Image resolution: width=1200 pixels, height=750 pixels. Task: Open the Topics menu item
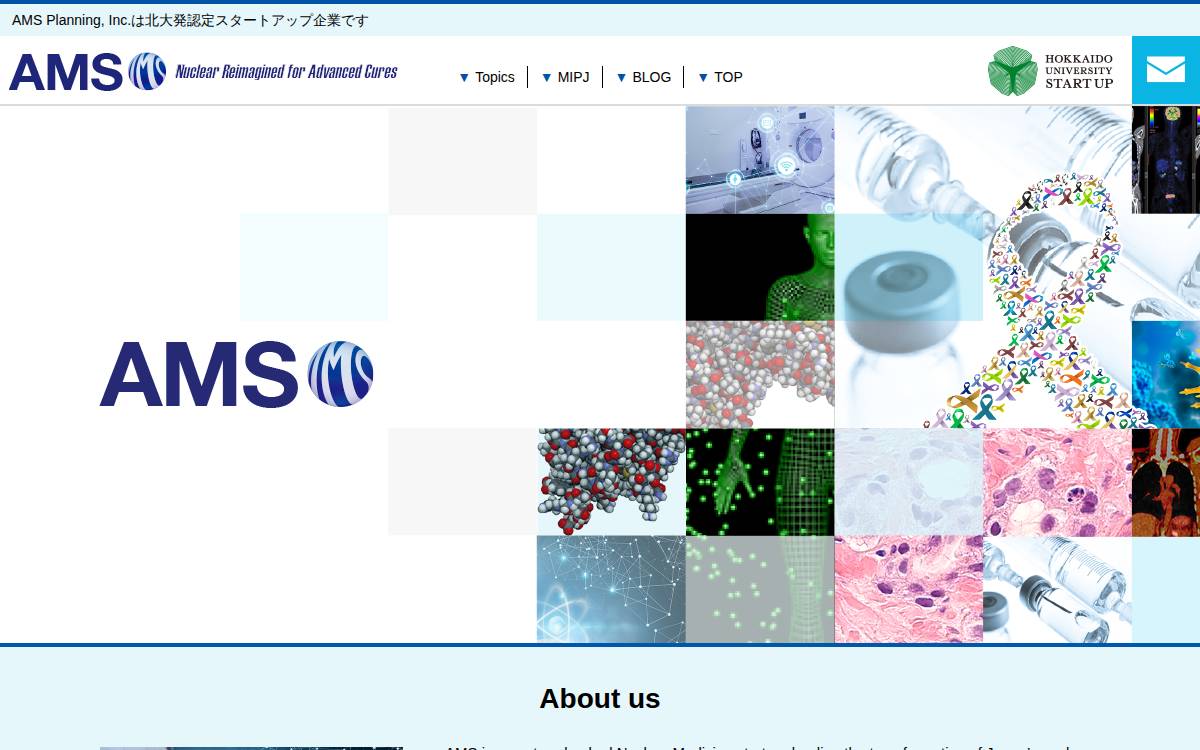tap(487, 77)
